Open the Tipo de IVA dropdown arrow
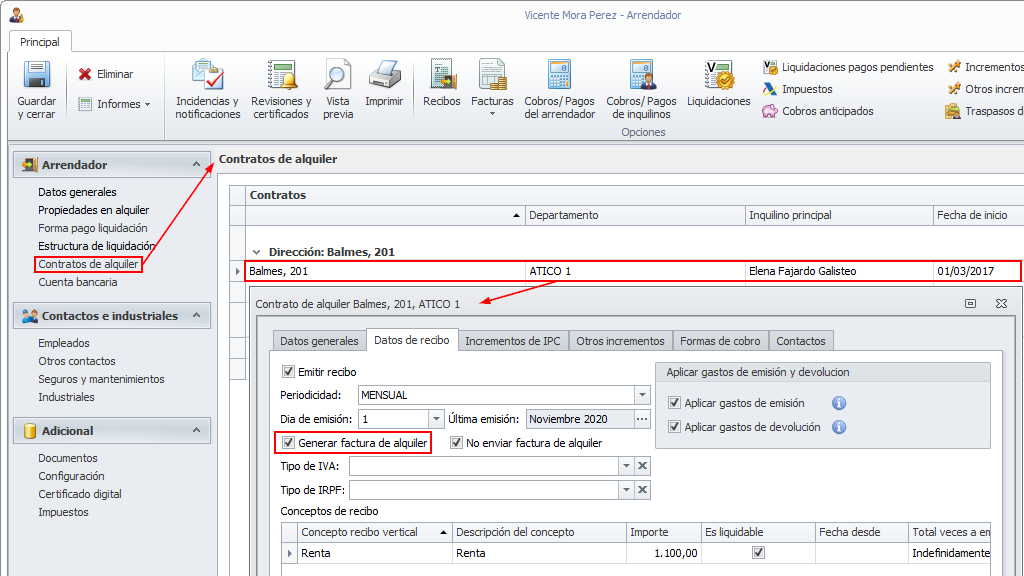1024x576 pixels. (626, 466)
